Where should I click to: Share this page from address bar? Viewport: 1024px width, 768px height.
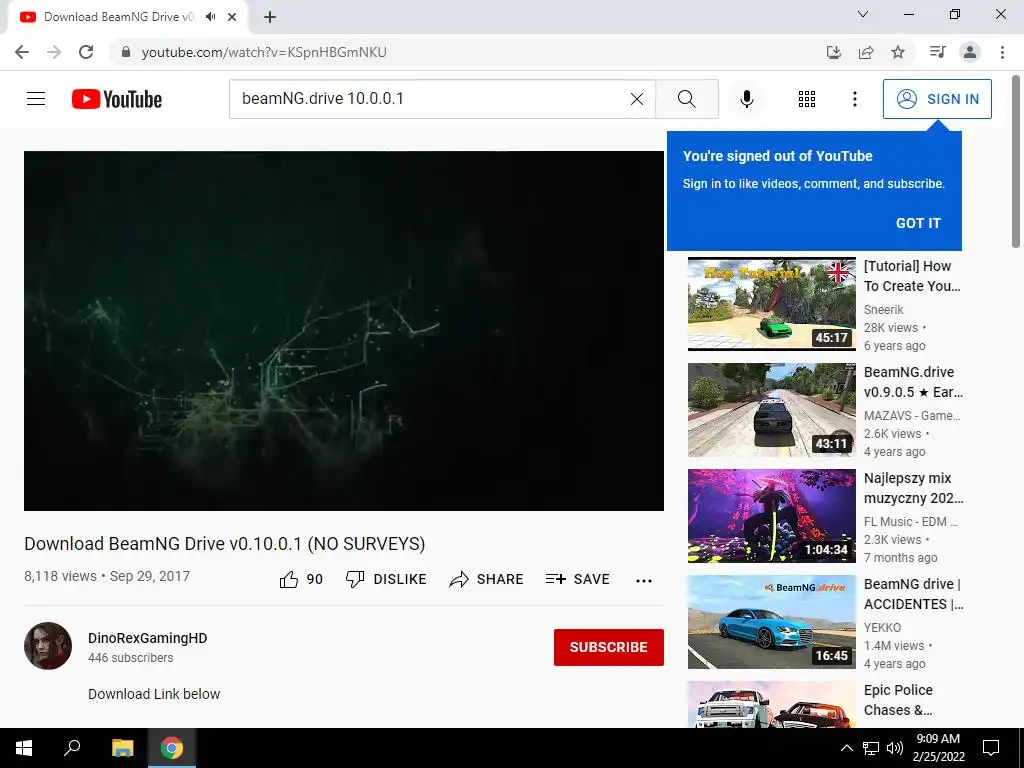(866, 52)
